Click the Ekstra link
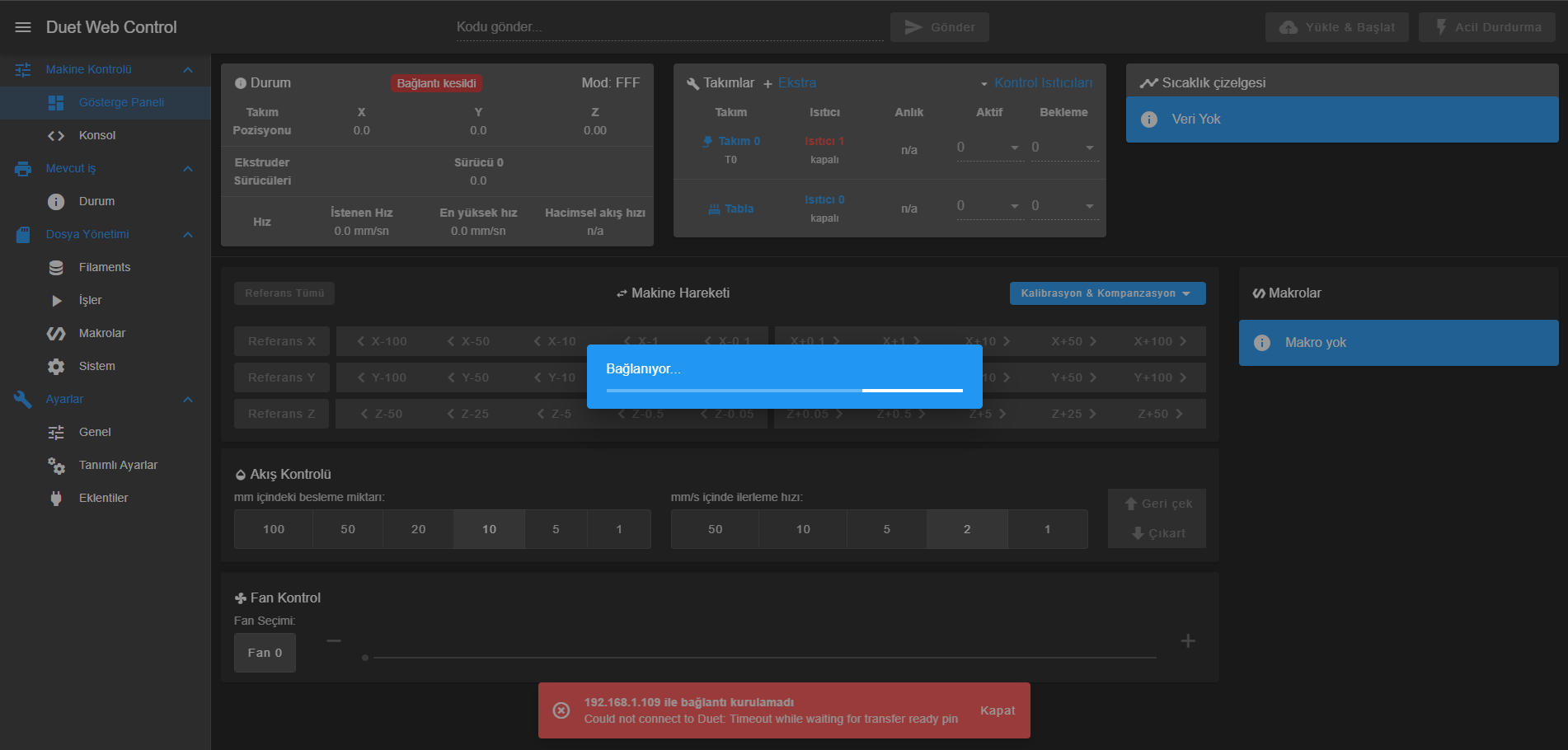This screenshot has width=1568, height=750. [x=797, y=83]
